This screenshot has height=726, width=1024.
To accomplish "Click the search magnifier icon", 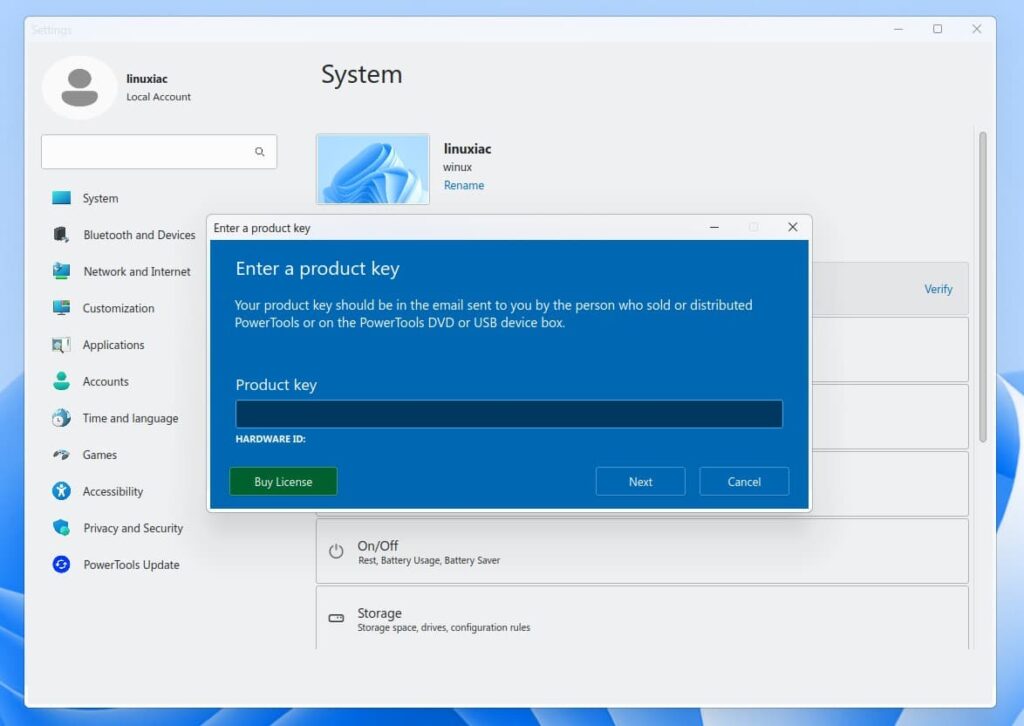I will [260, 151].
